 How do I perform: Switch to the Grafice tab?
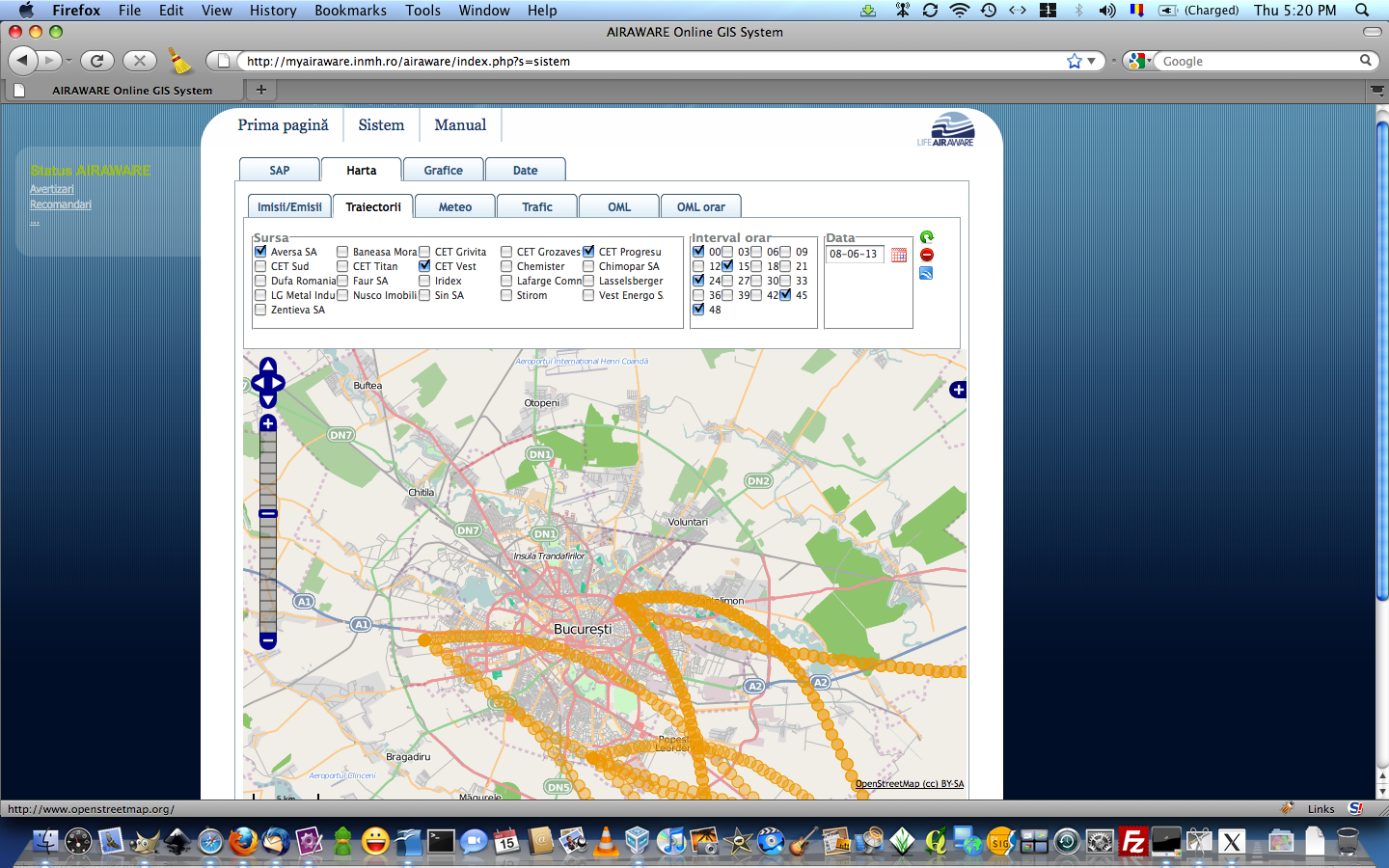[444, 170]
